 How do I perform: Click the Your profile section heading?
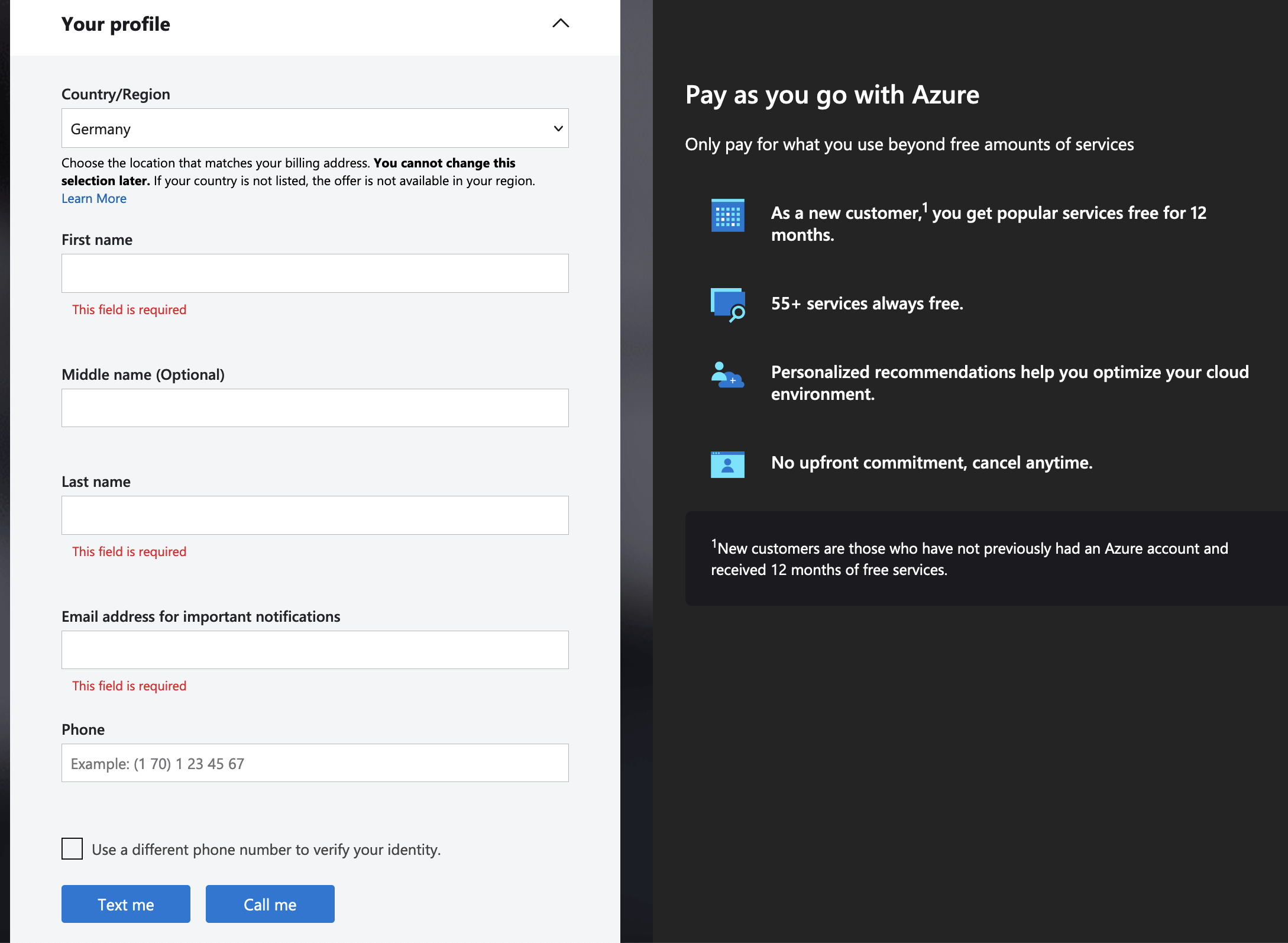coord(116,24)
